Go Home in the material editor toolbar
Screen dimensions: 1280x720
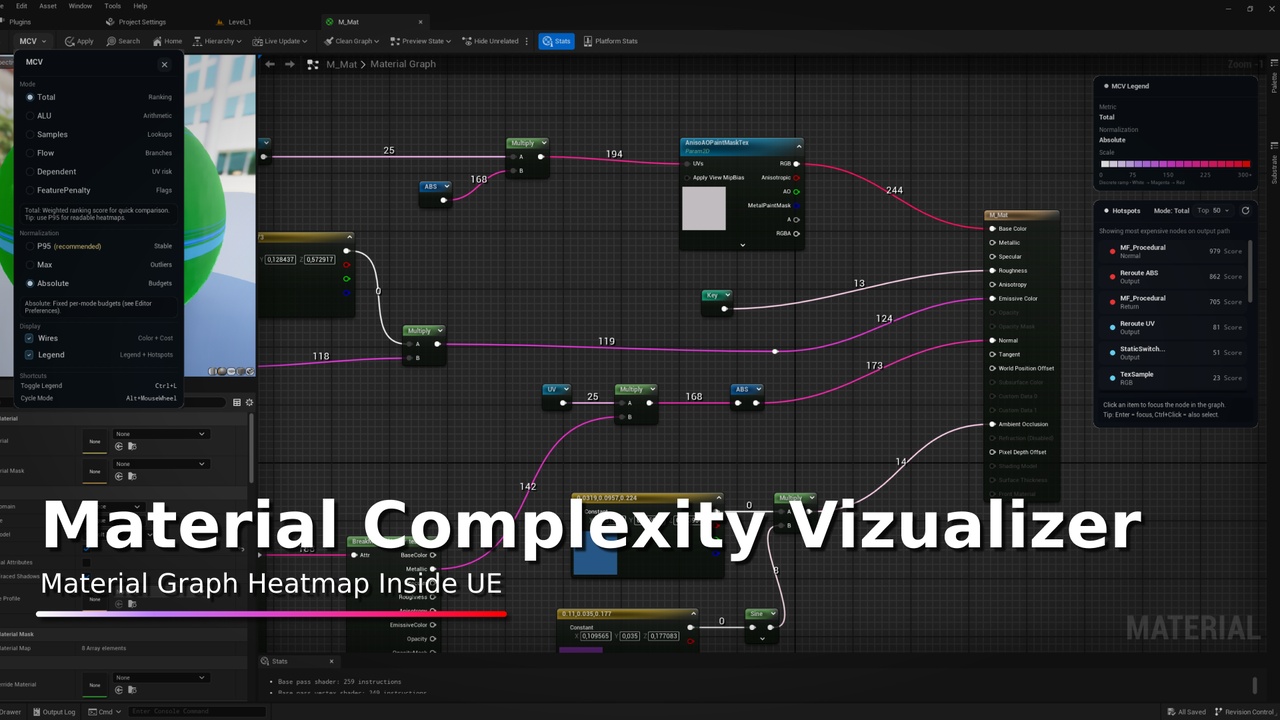tap(167, 41)
